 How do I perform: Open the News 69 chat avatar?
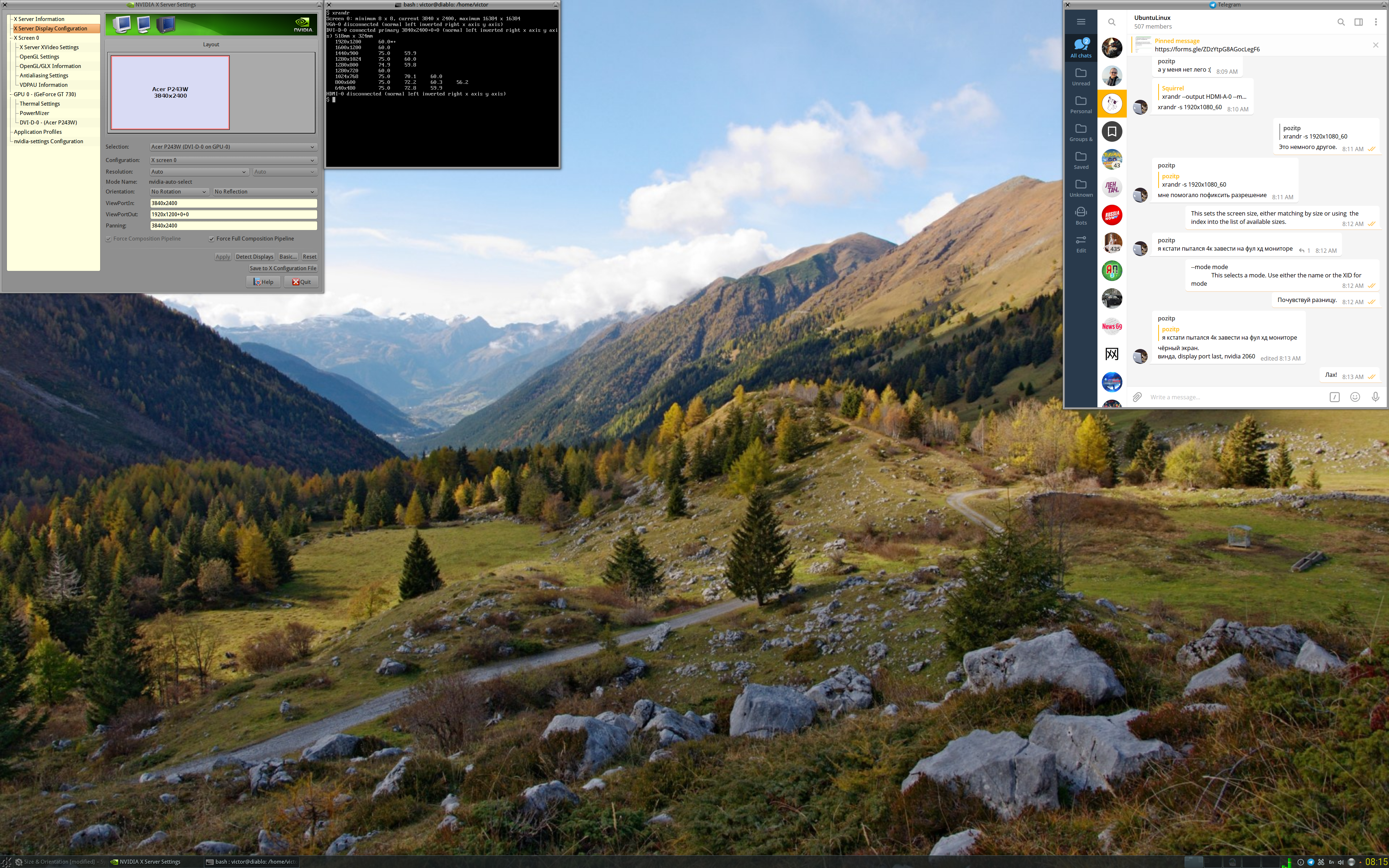[x=1112, y=326]
